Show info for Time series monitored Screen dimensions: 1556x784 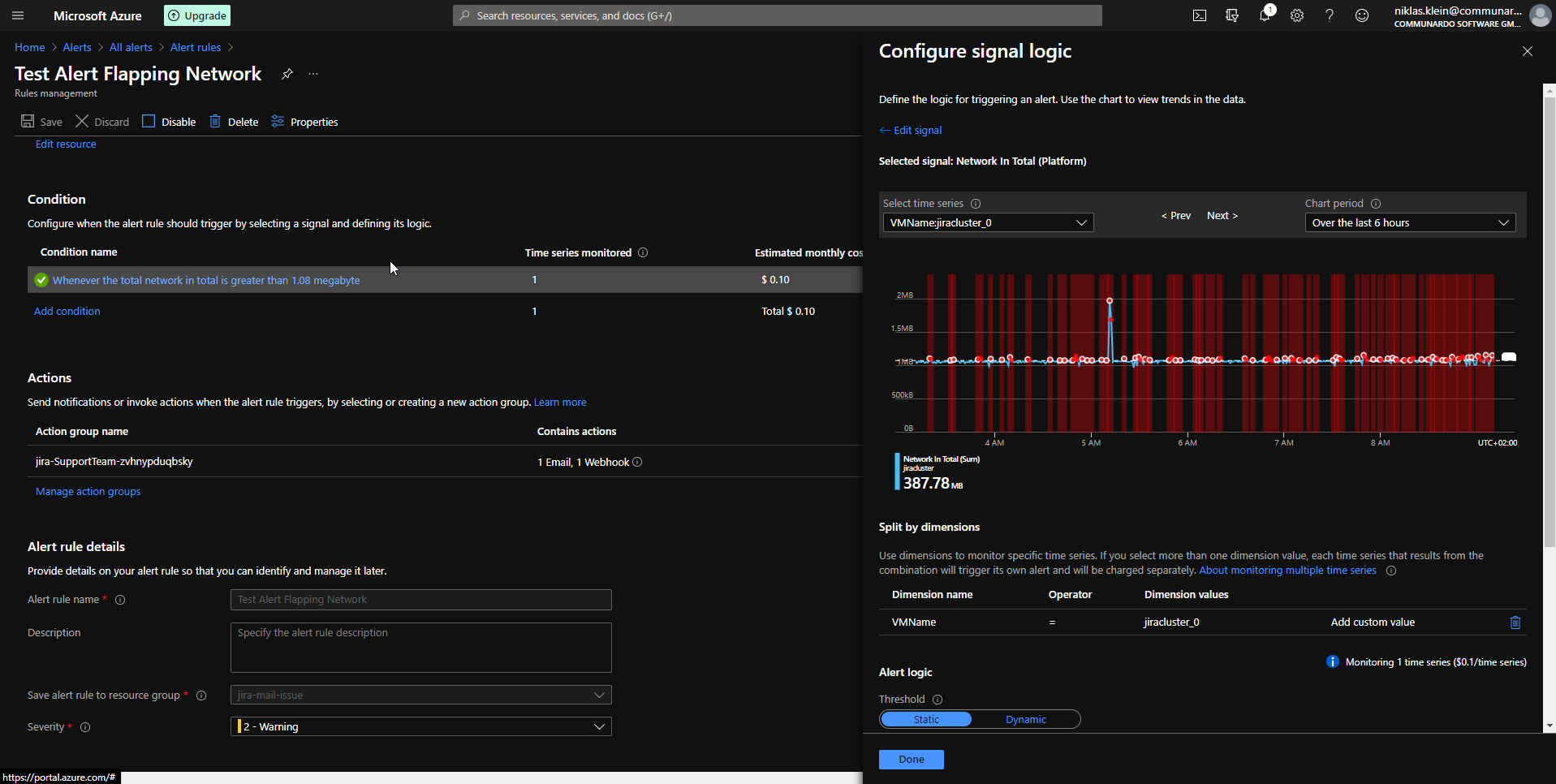click(x=643, y=252)
